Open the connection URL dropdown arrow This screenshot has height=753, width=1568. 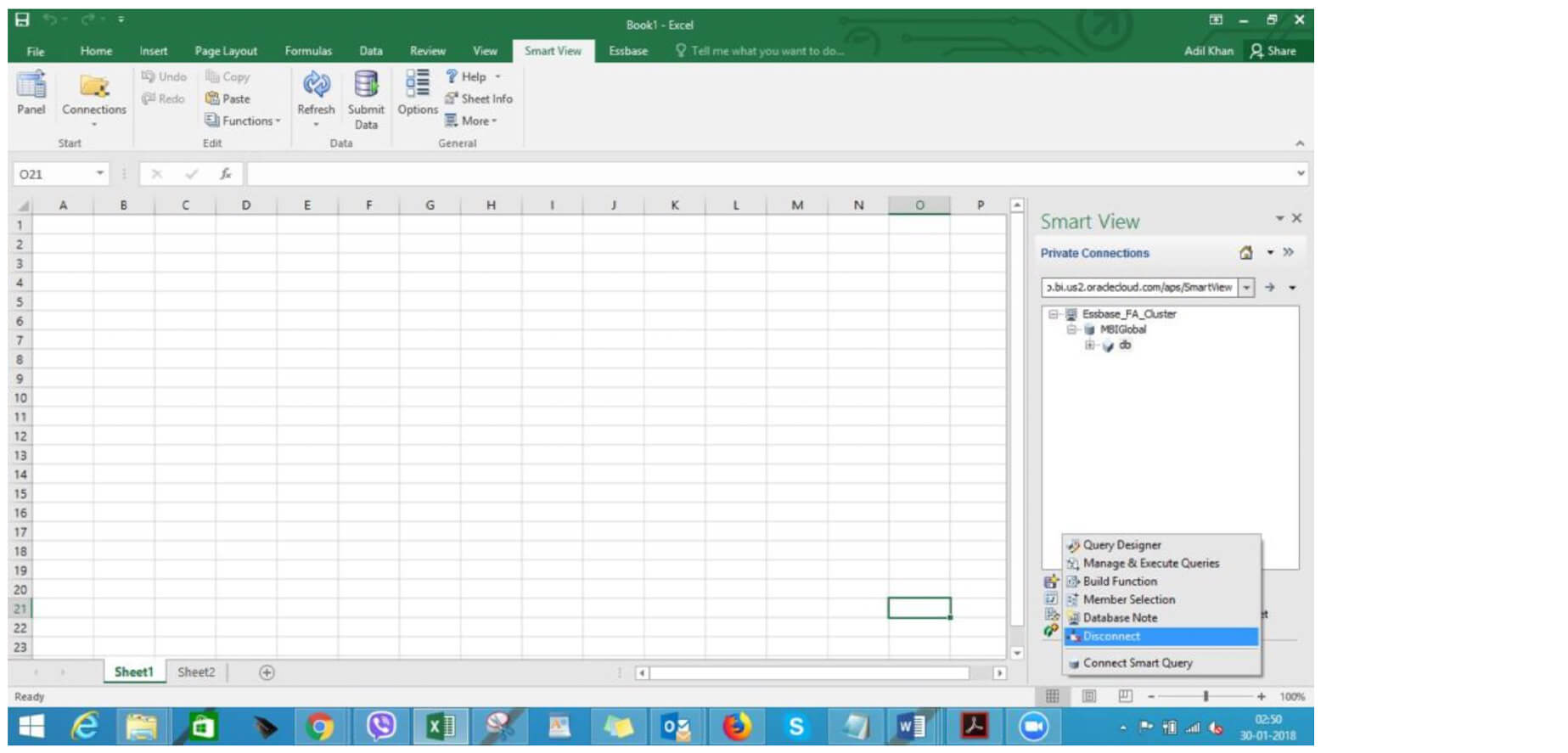pyautogui.click(x=1246, y=288)
